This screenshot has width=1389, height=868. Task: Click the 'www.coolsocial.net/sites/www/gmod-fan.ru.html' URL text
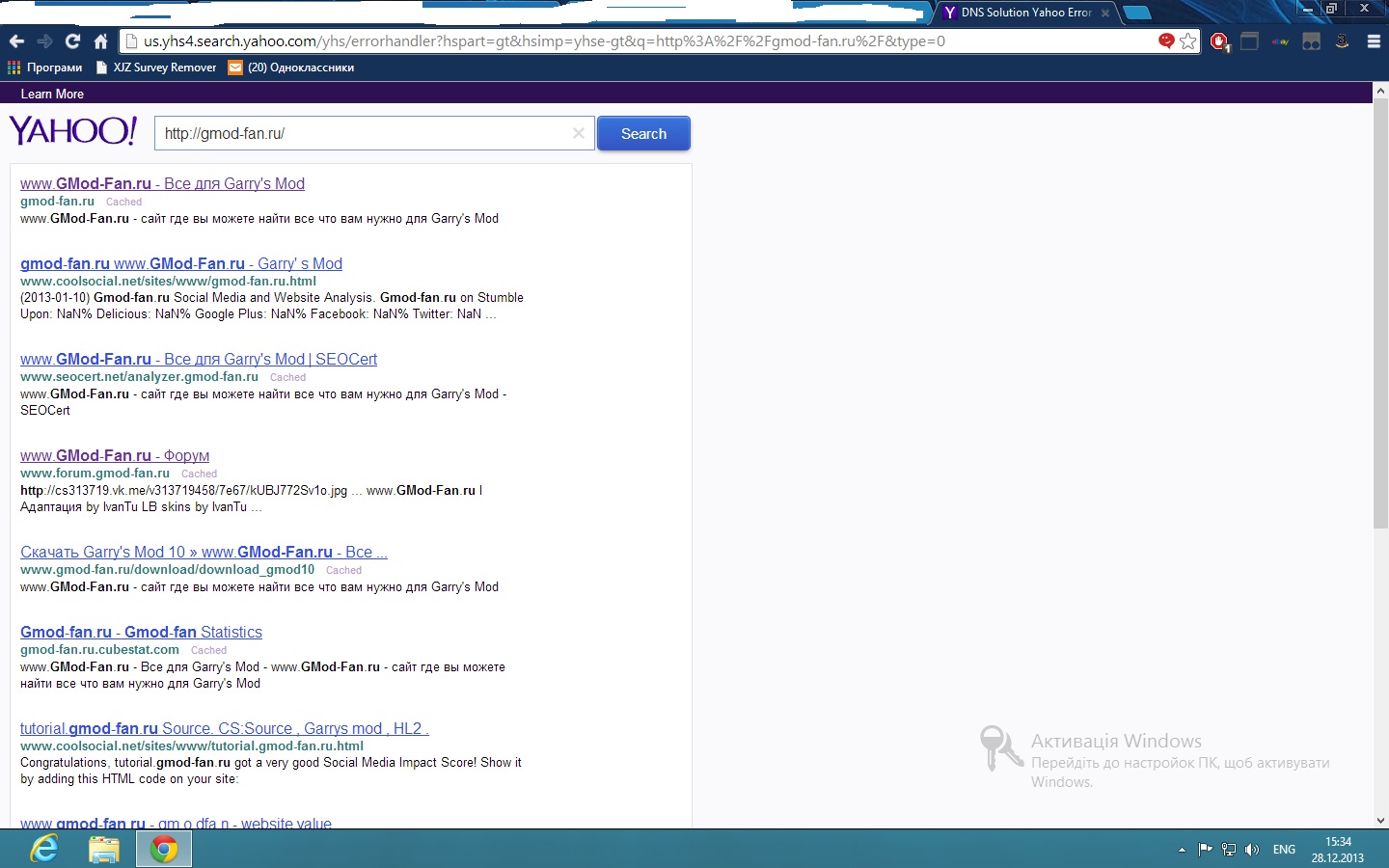[x=168, y=281]
